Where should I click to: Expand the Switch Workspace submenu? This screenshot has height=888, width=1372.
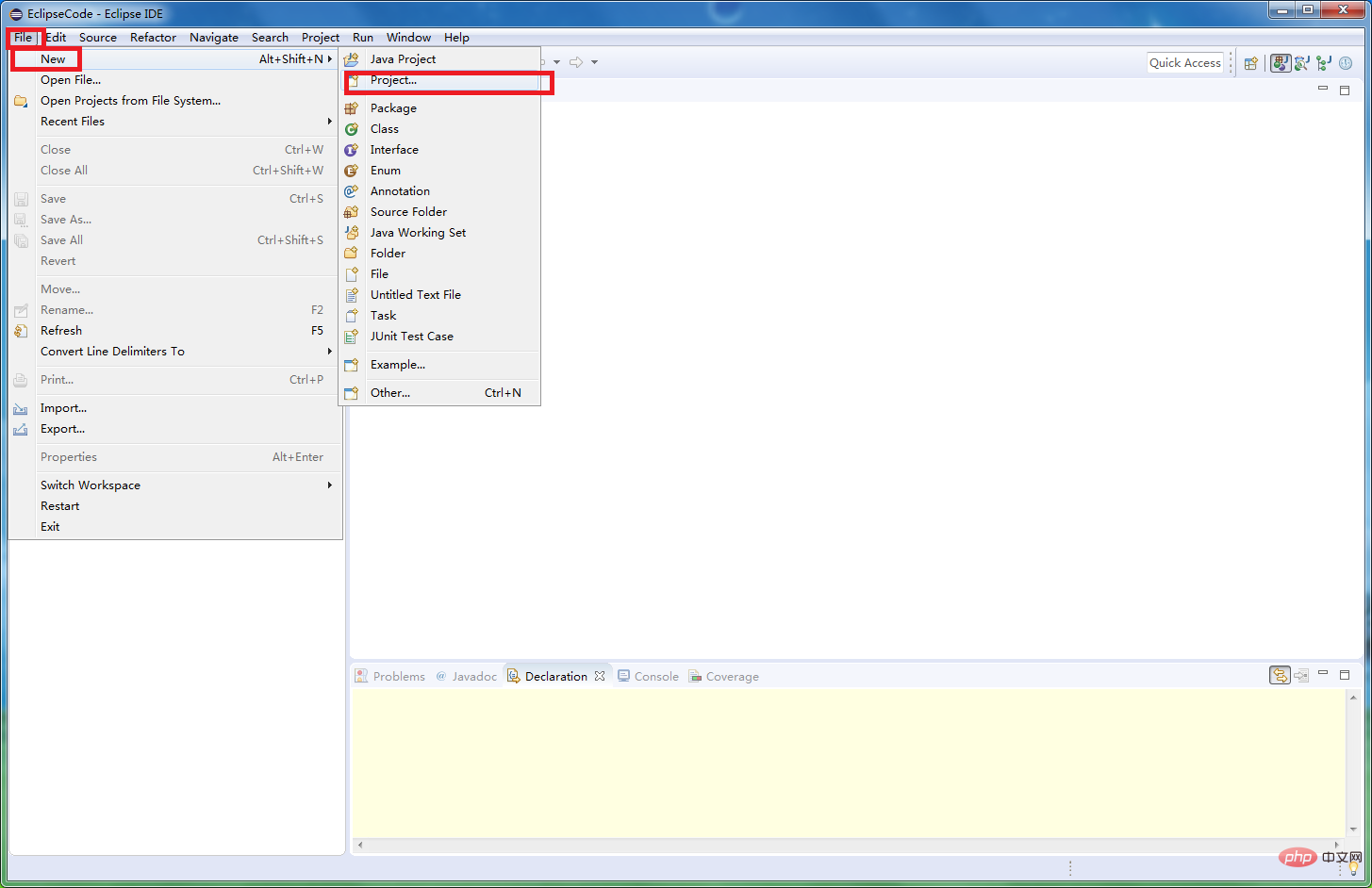click(x=174, y=485)
